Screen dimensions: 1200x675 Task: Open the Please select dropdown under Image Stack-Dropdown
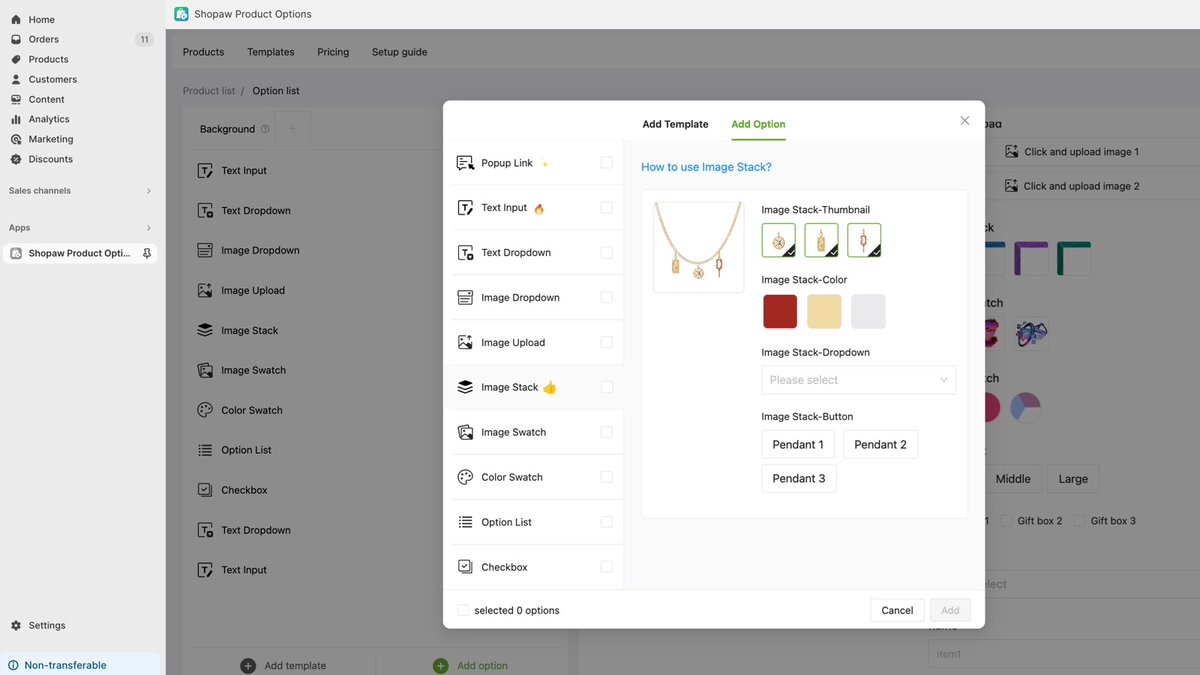coord(858,380)
